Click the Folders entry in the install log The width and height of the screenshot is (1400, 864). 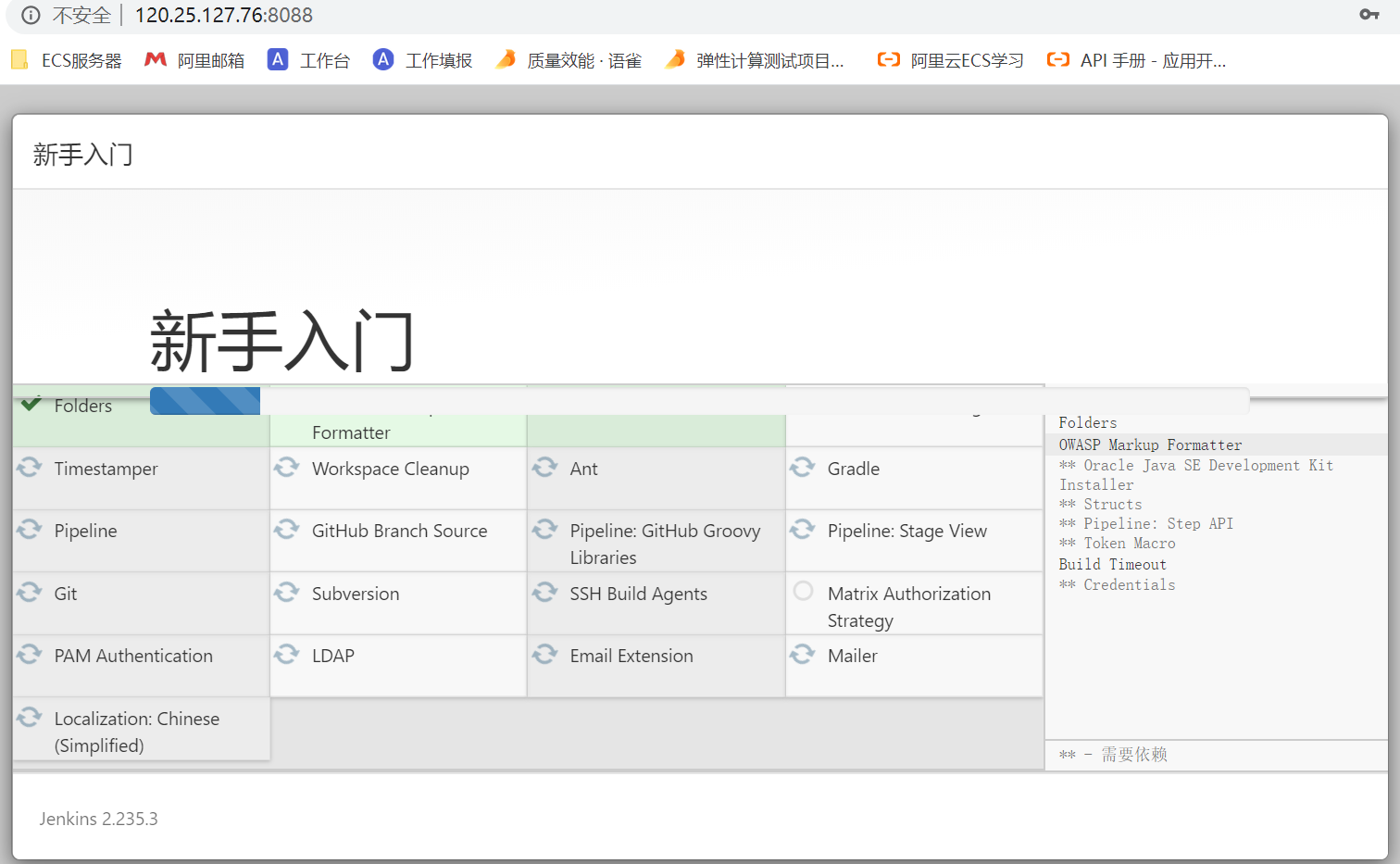click(1087, 422)
